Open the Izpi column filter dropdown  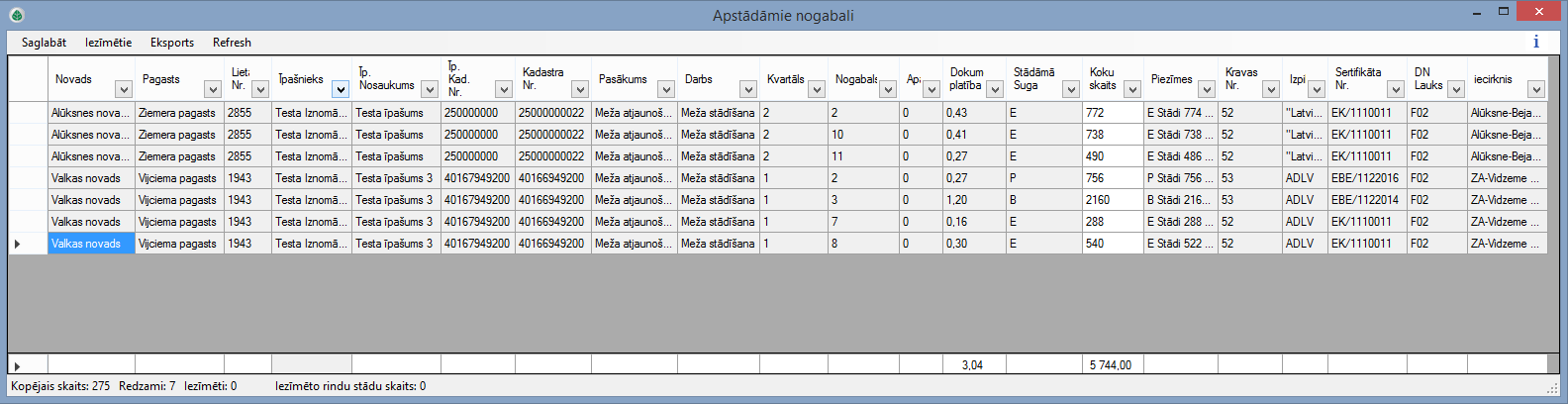point(1317,89)
